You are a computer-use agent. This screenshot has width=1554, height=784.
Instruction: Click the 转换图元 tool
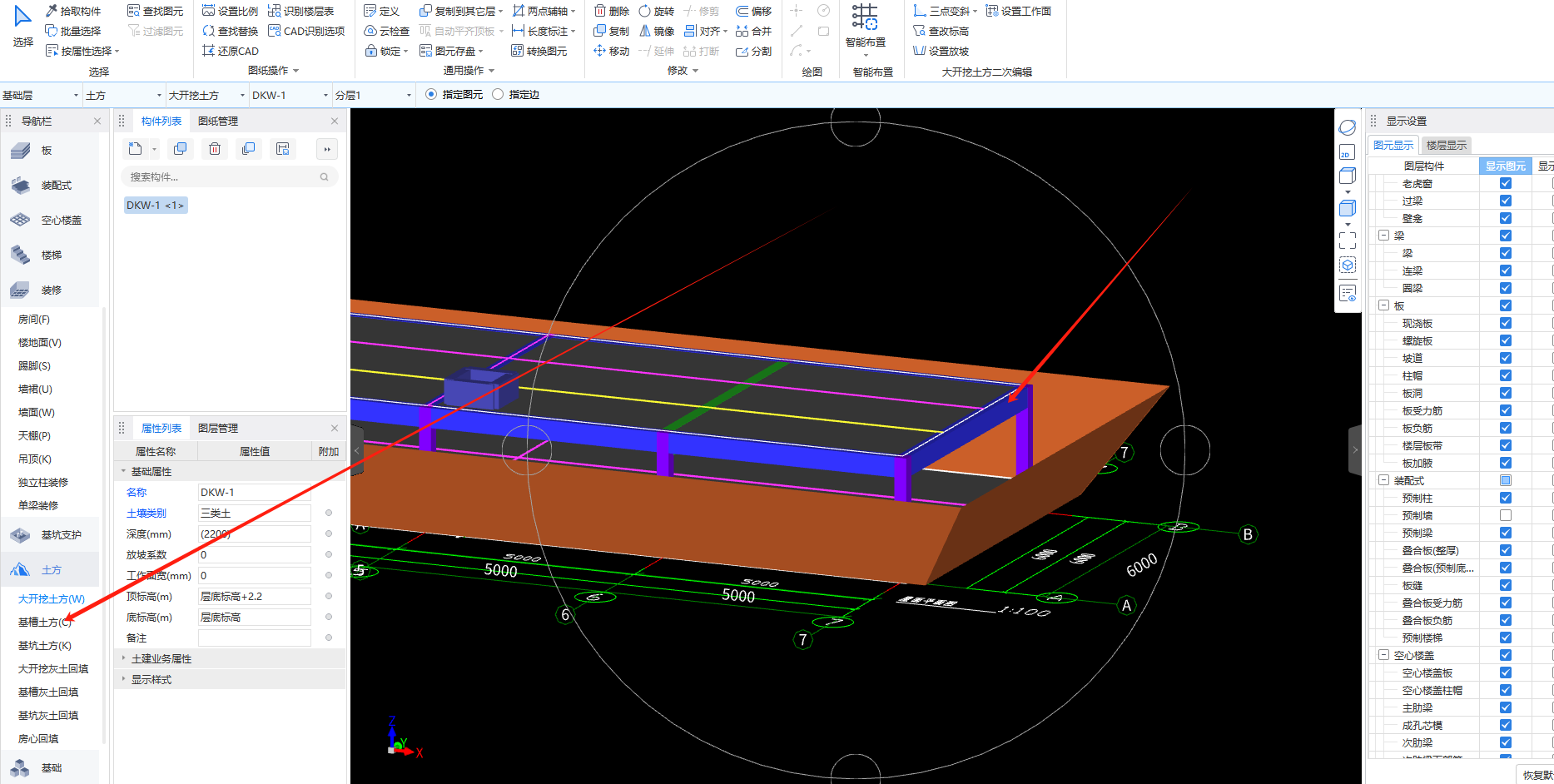pos(539,51)
